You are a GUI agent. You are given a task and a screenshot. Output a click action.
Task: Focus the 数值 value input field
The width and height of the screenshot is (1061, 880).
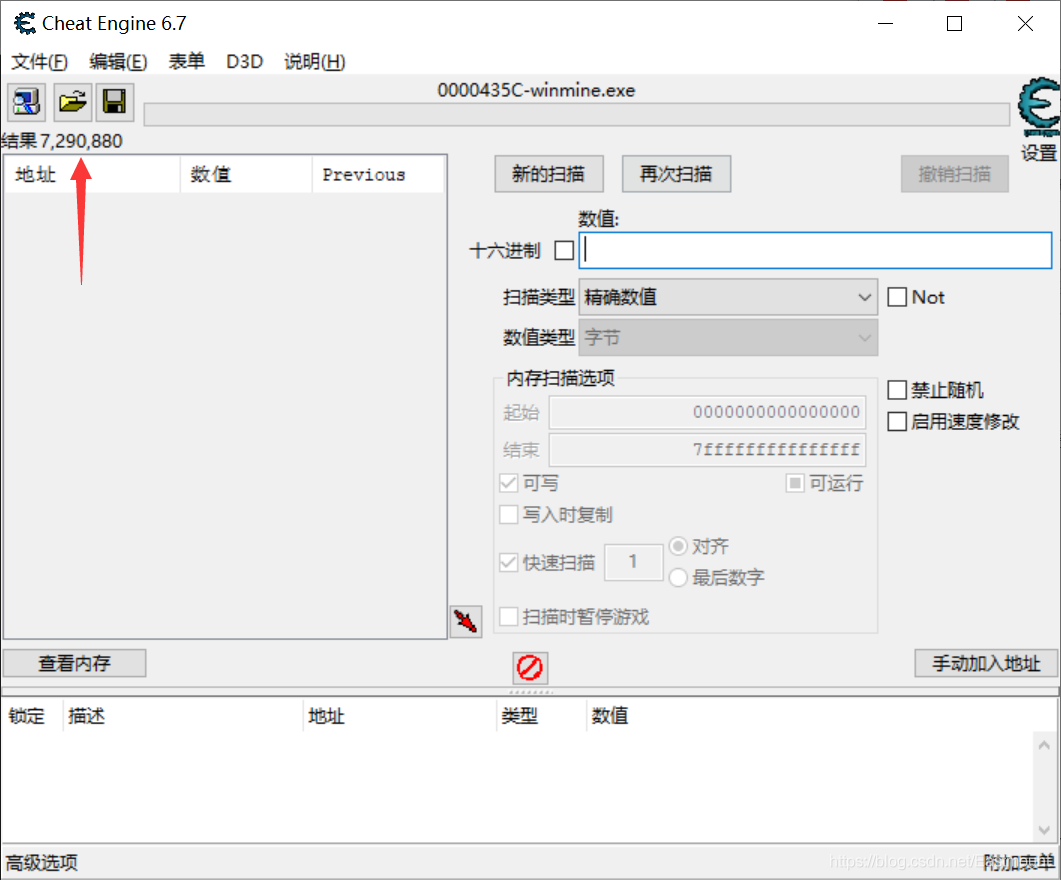815,250
